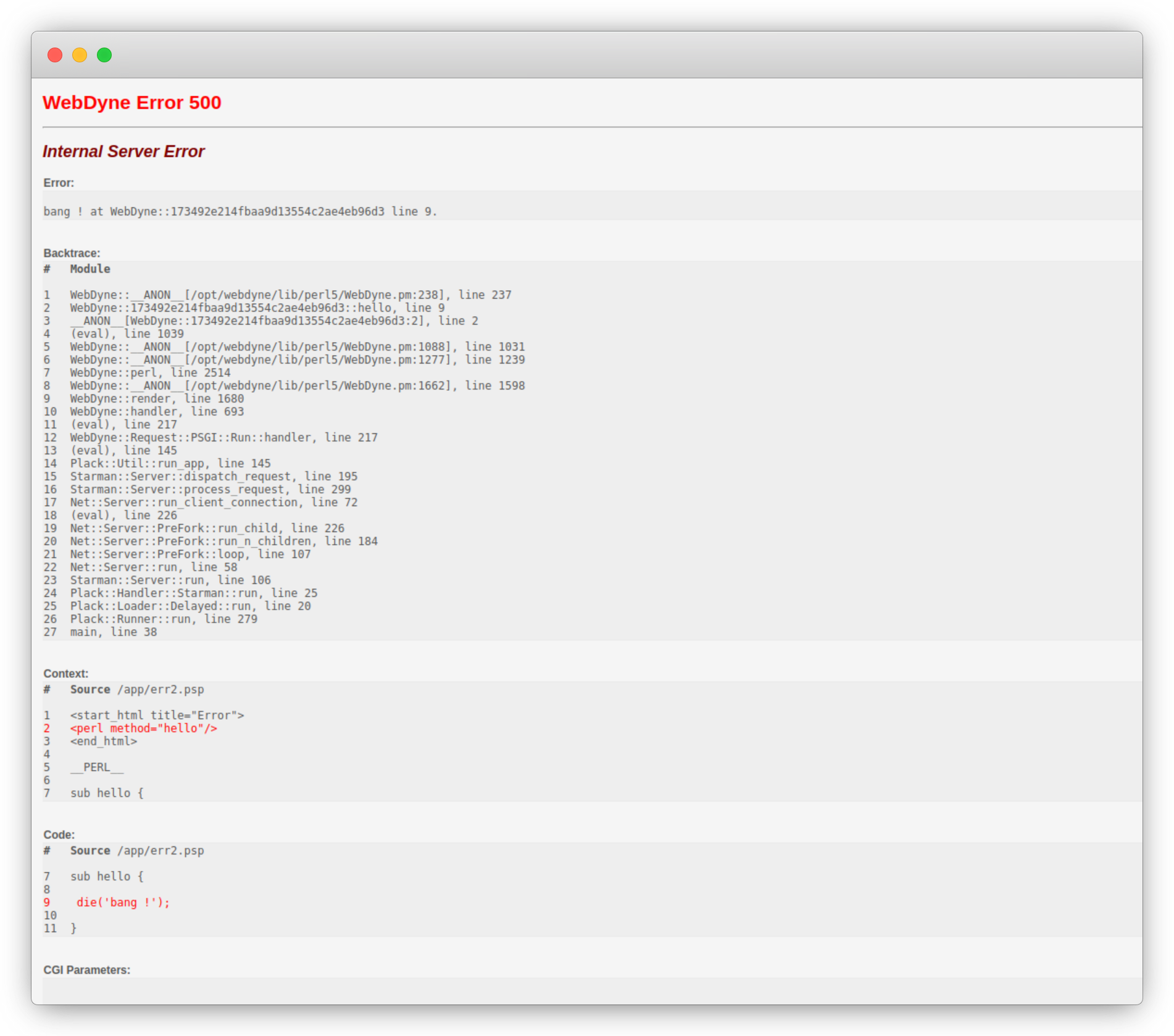The width and height of the screenshot is (1174, 1036).
Task: Click backtrace entry 2 ending in ::hello
Action: (257, 308)
